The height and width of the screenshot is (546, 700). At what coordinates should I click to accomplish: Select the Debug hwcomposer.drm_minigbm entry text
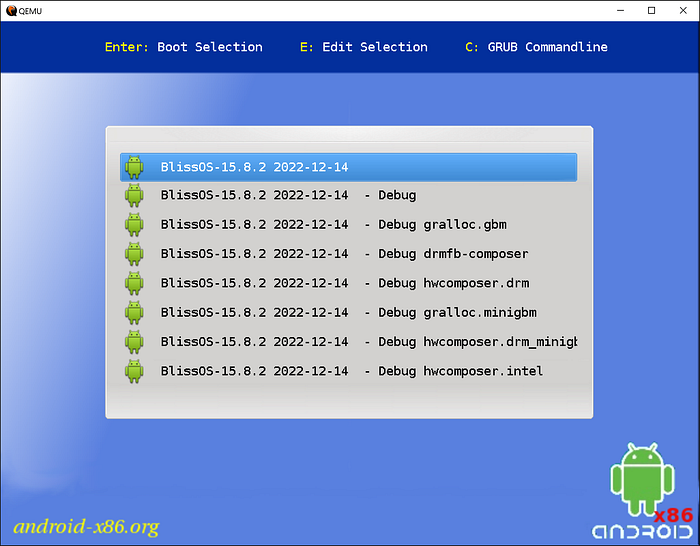point(369,342)
